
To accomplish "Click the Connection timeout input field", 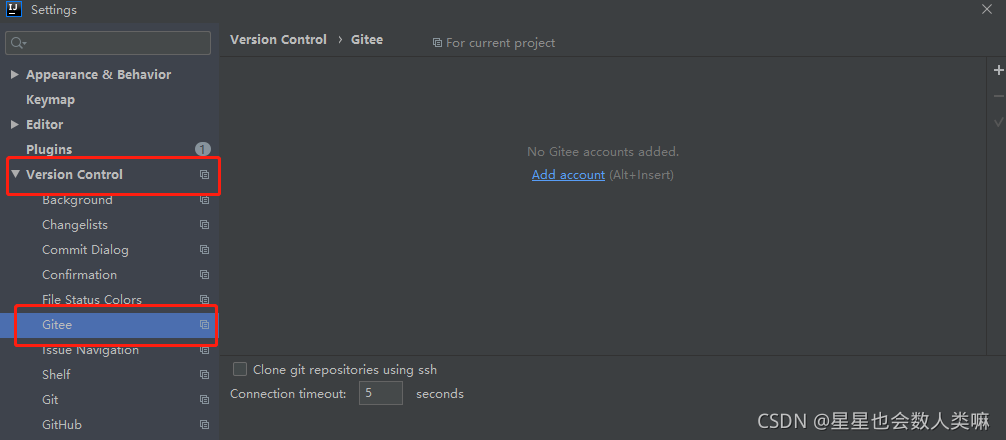I will [380, 393].
